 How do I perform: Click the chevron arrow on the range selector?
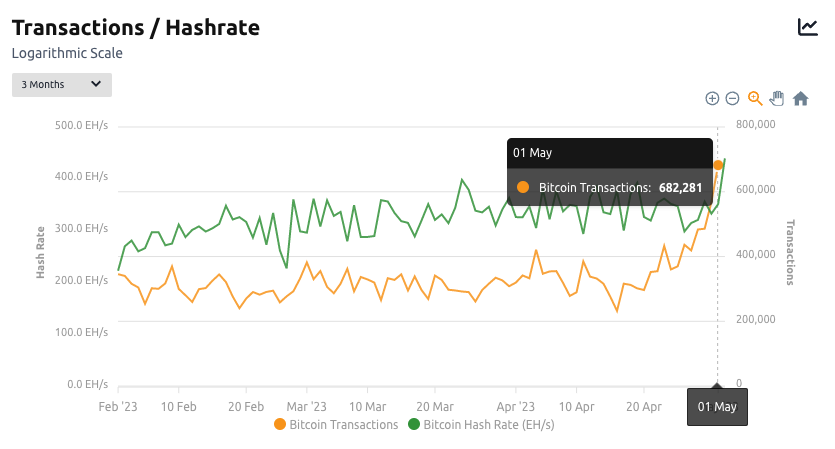click(96, 85)
